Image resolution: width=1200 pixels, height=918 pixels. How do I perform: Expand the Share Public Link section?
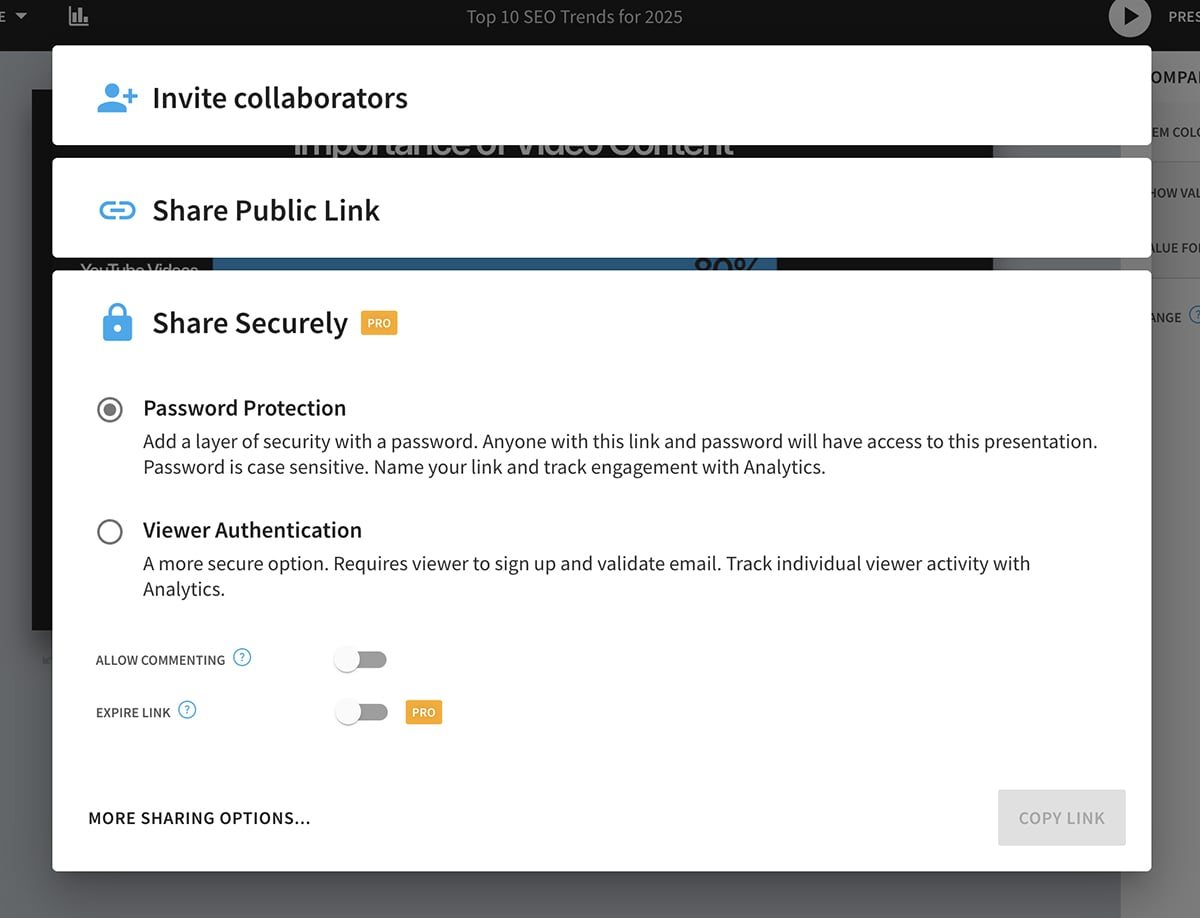pyautogui.click(x=266, y=211)
